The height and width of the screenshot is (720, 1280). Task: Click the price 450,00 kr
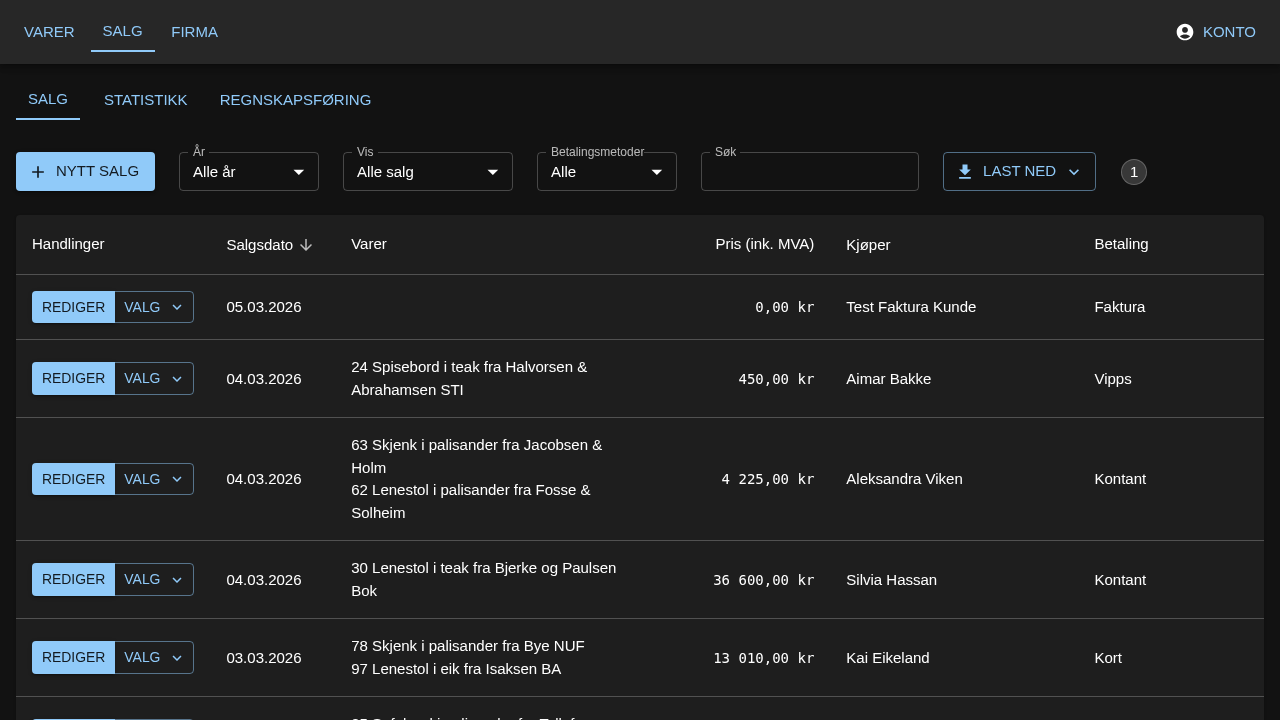776,379
